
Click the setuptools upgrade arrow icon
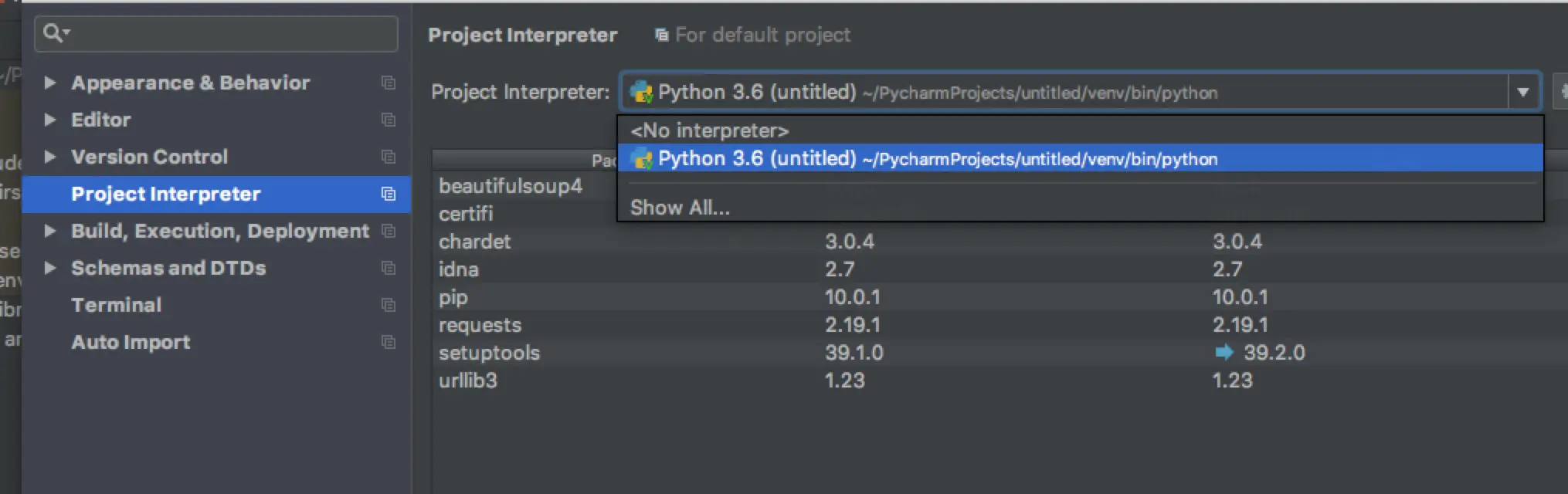(x=1224, y=353)
